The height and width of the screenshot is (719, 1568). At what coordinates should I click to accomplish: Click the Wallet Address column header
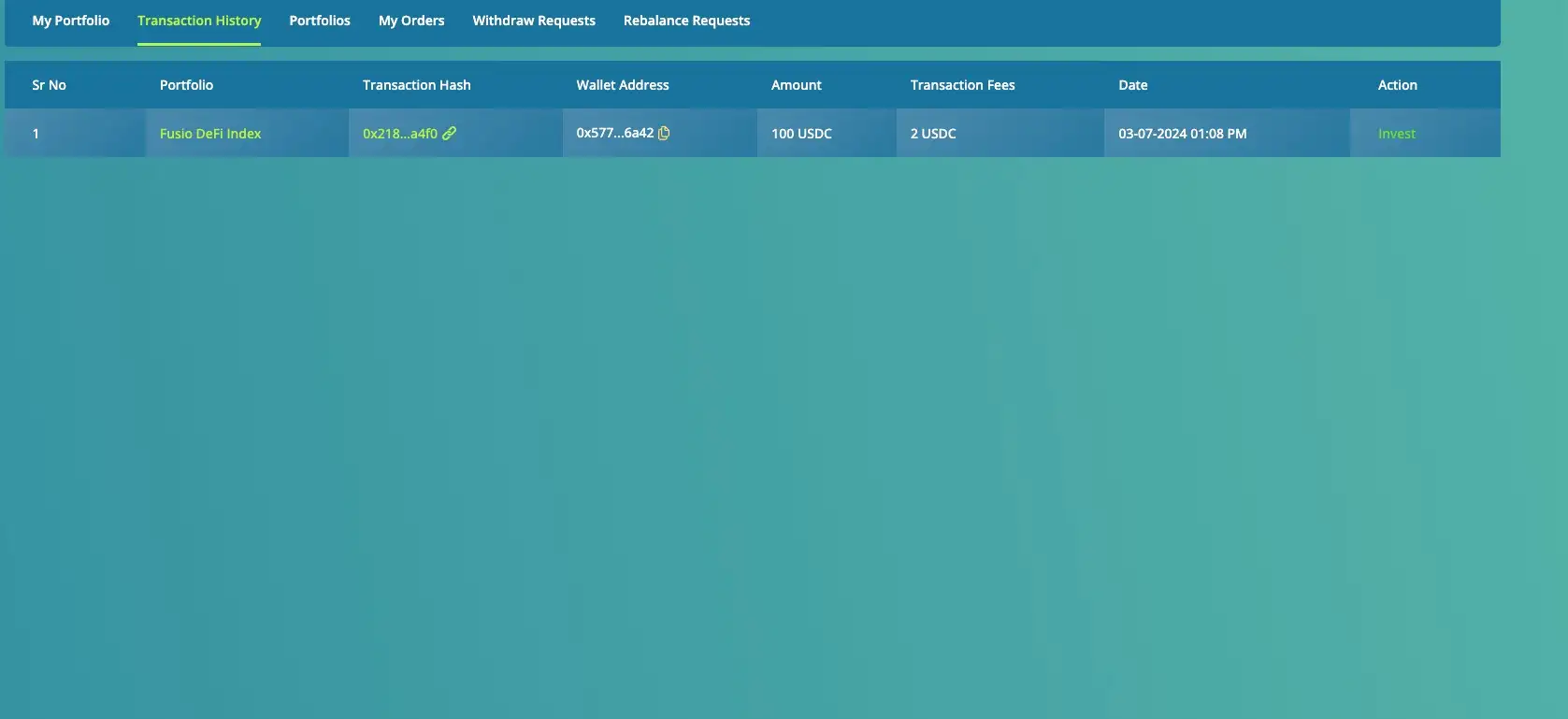pyautogui.click(x=623, y=85)
